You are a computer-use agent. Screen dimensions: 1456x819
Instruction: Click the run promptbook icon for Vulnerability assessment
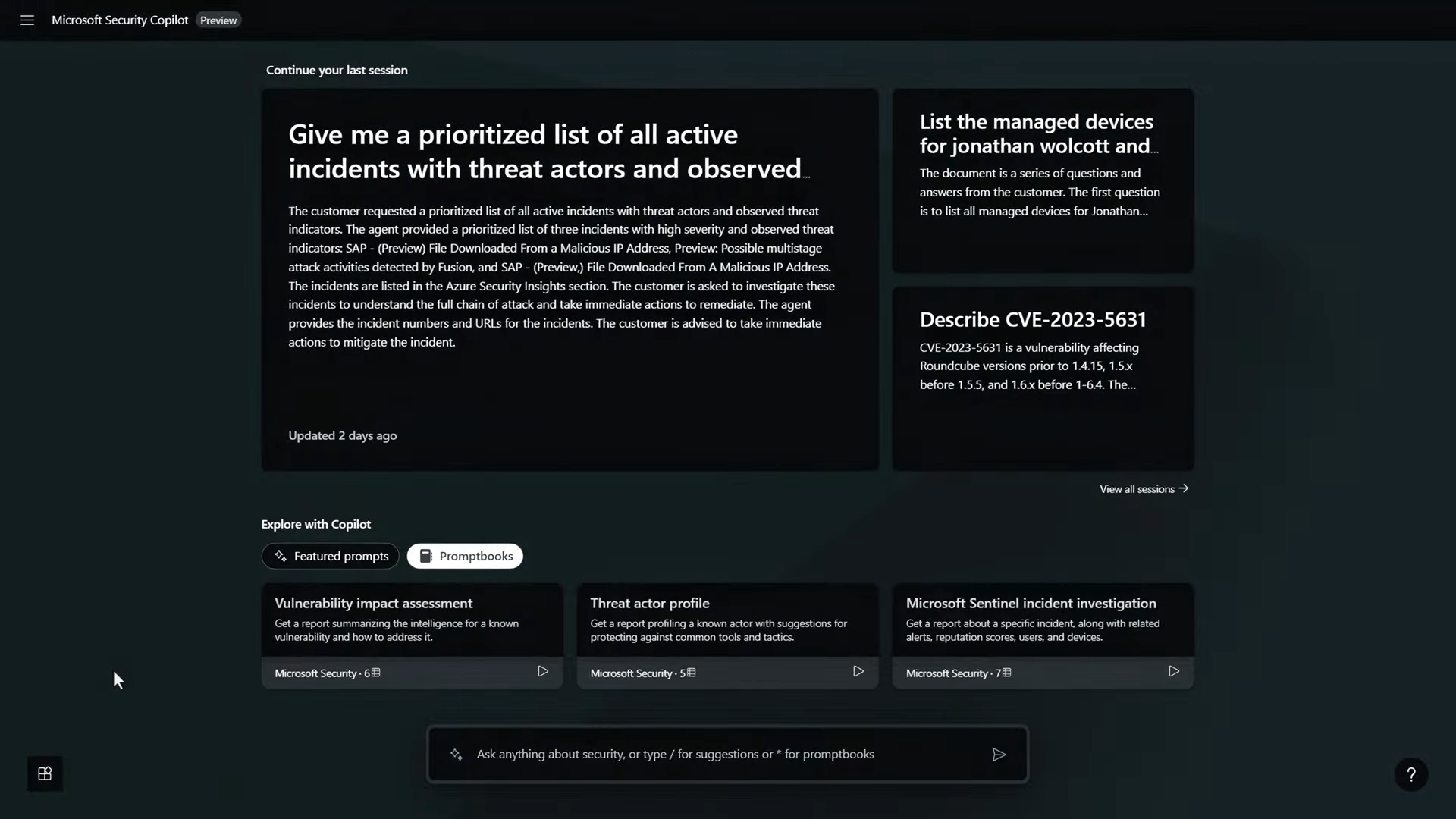click(543, 671)
